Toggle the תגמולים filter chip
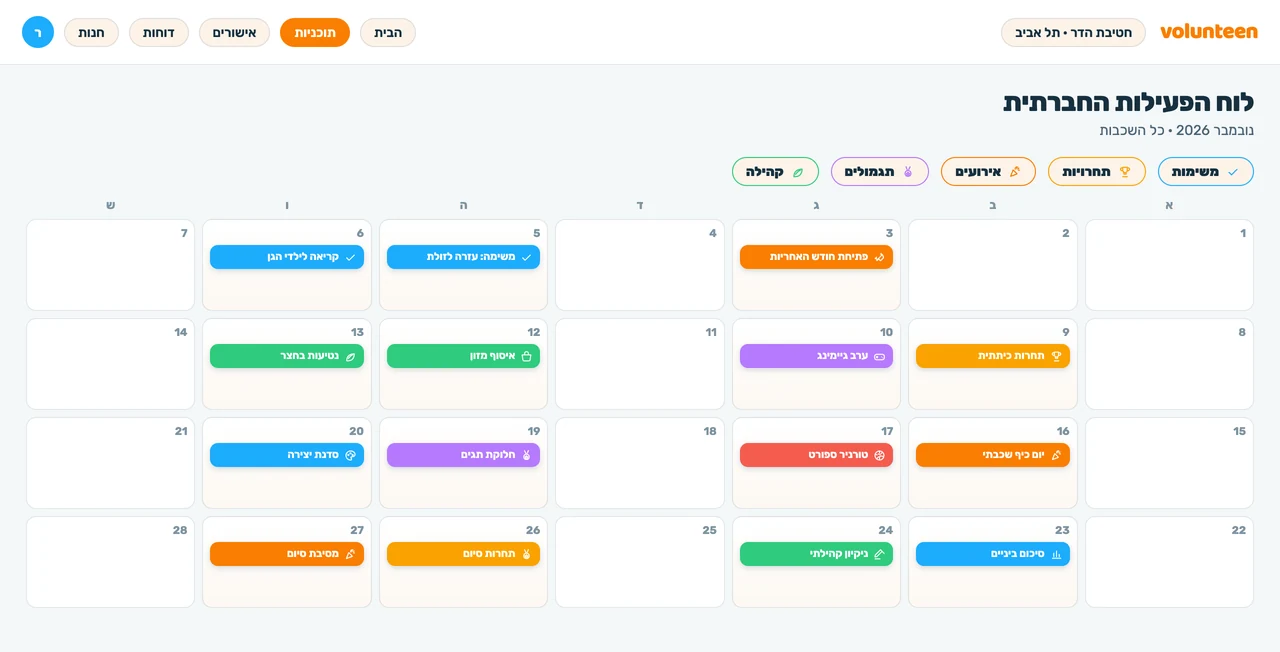1280x652 pixels. click(x=880, y=172)
